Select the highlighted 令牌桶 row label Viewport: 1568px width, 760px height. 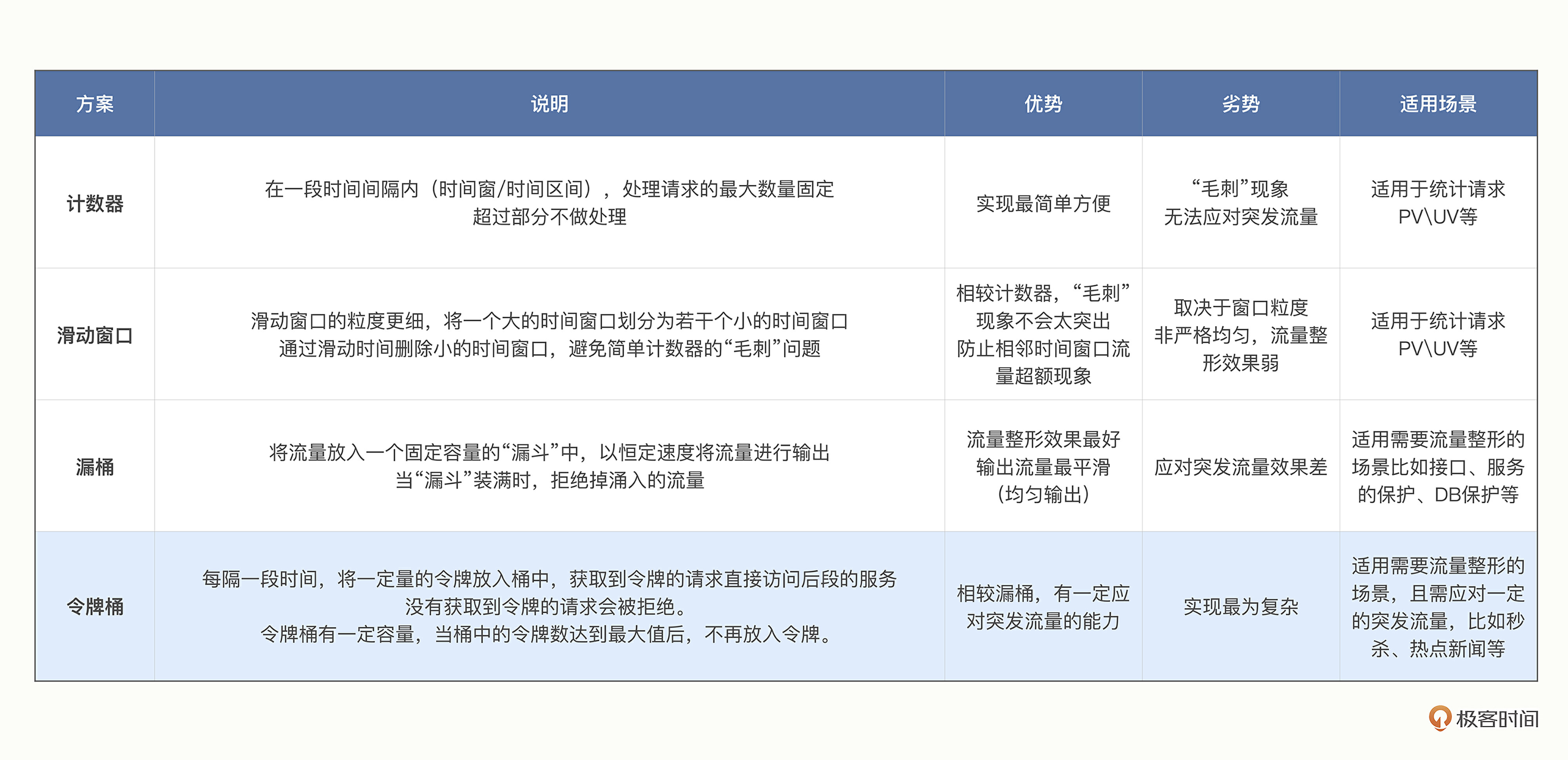point(94,606)
